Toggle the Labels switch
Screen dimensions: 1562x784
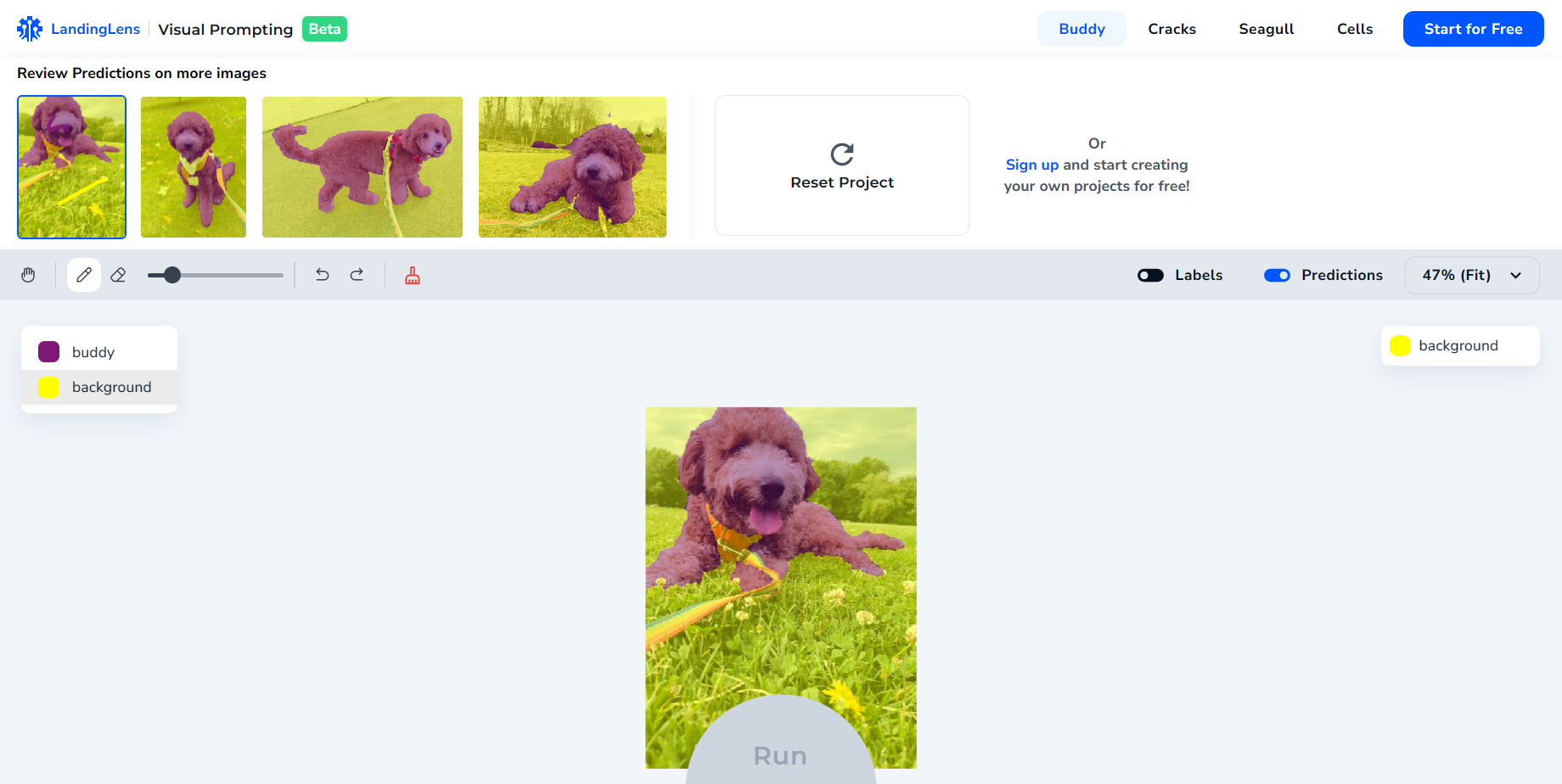tap(1150, 275)
